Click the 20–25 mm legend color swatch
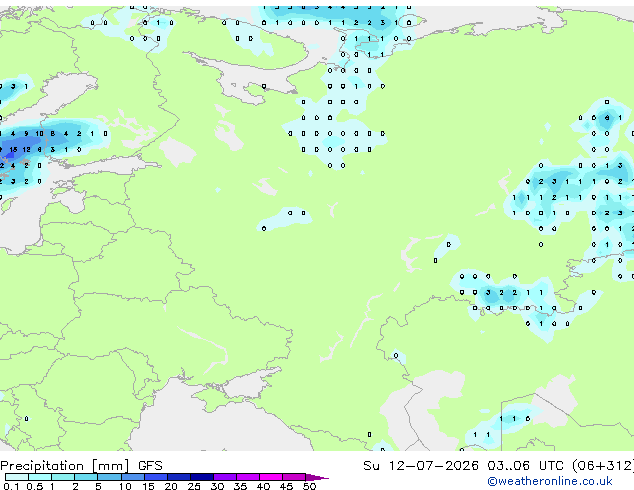Image resolution: width=634 pixels, height=490 pixels. (179, 477)
